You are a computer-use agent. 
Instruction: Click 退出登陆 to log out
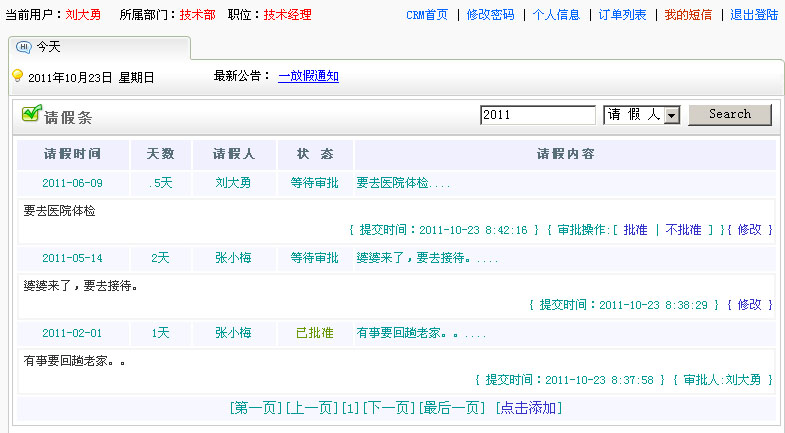[754, 15]
